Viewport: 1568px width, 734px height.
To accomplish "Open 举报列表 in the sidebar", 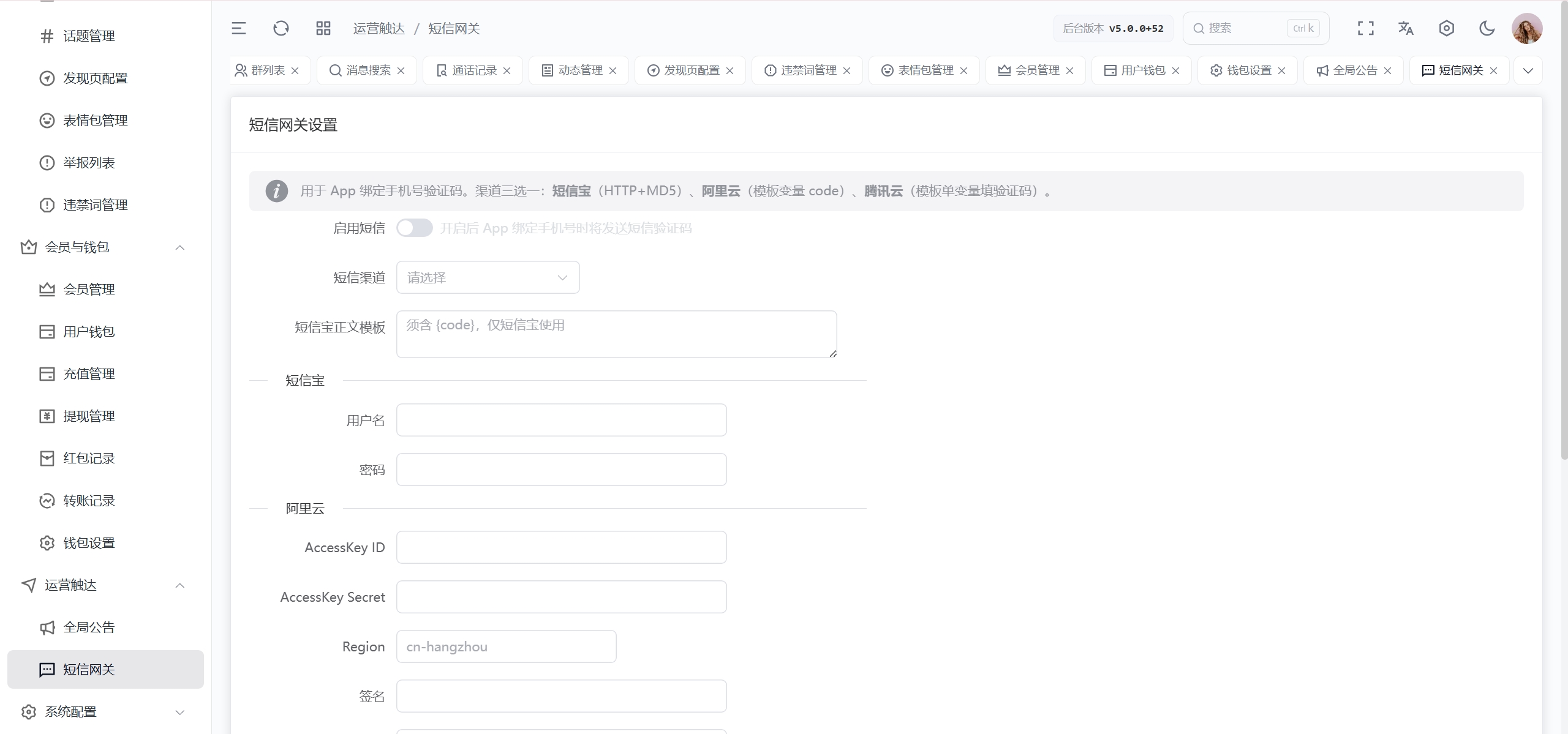I will pos(105,163).
